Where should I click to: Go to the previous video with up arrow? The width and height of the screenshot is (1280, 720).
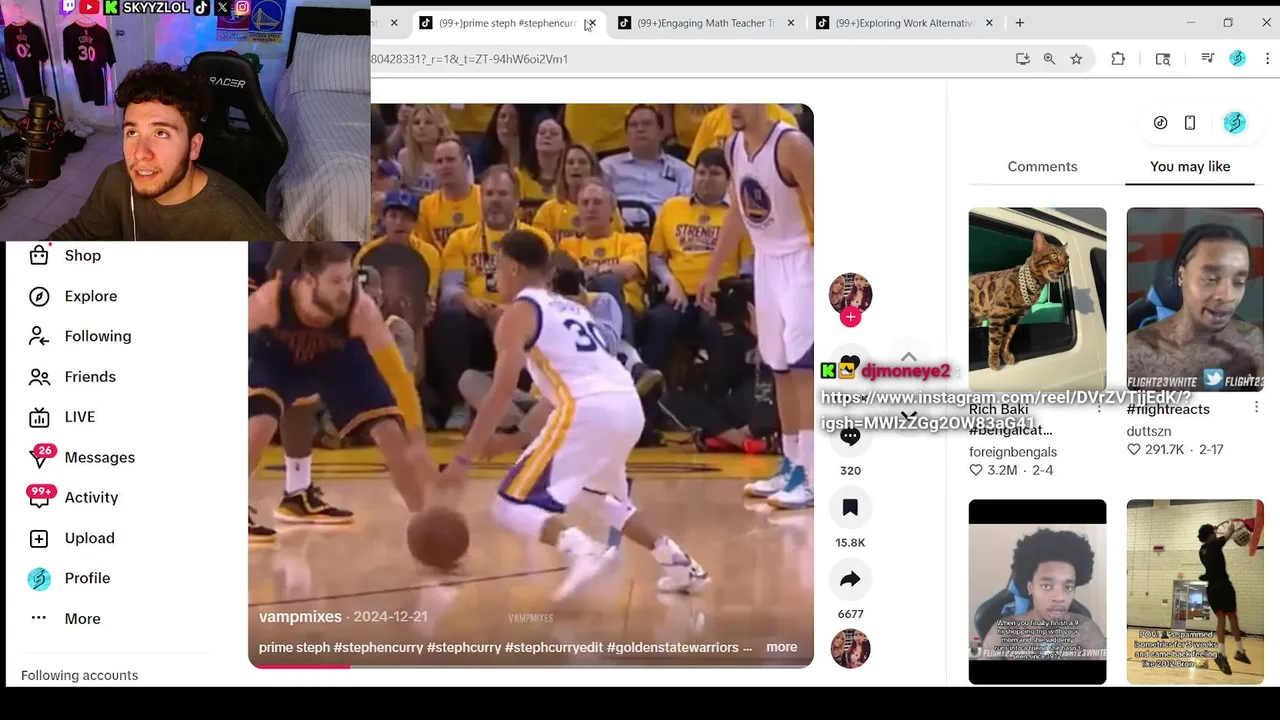(x=909, y=357)
